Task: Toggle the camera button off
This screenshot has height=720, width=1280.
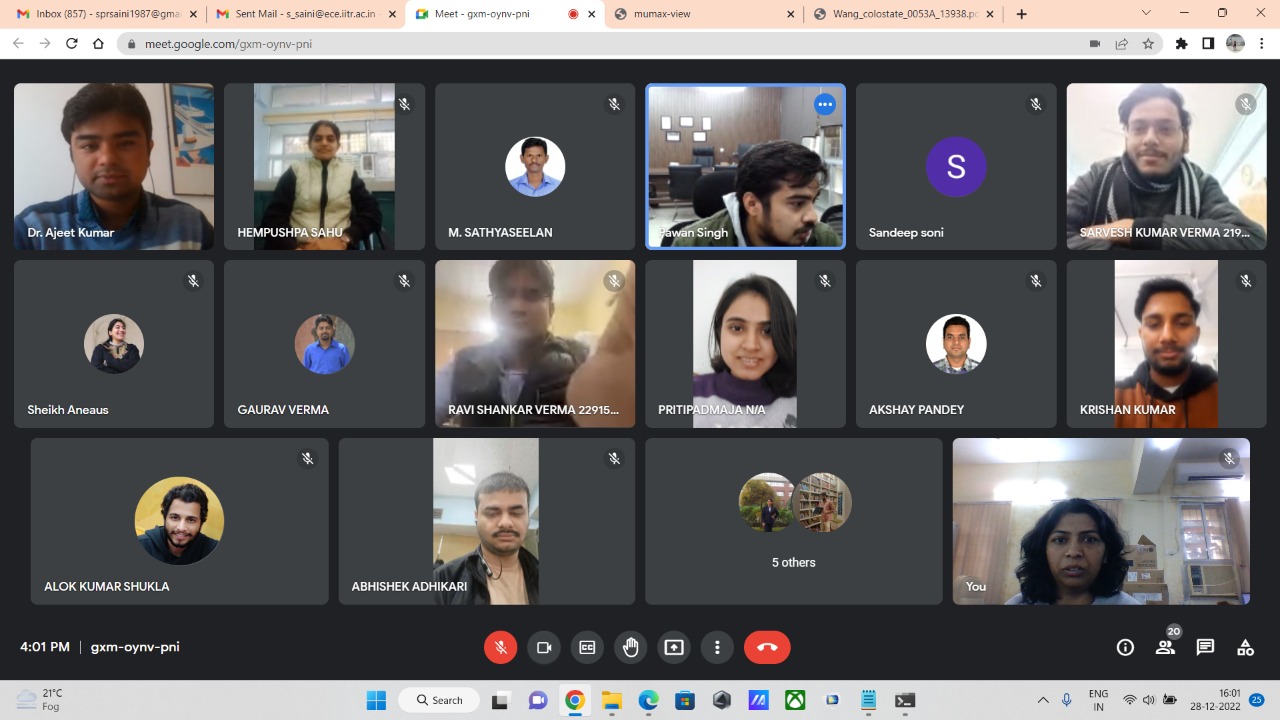Action: click(x=544, y=647)
